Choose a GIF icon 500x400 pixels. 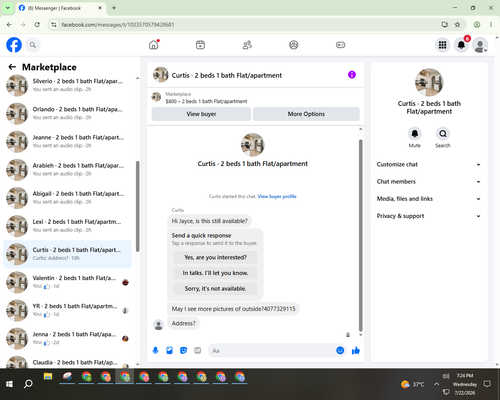[x=197, y=350]
